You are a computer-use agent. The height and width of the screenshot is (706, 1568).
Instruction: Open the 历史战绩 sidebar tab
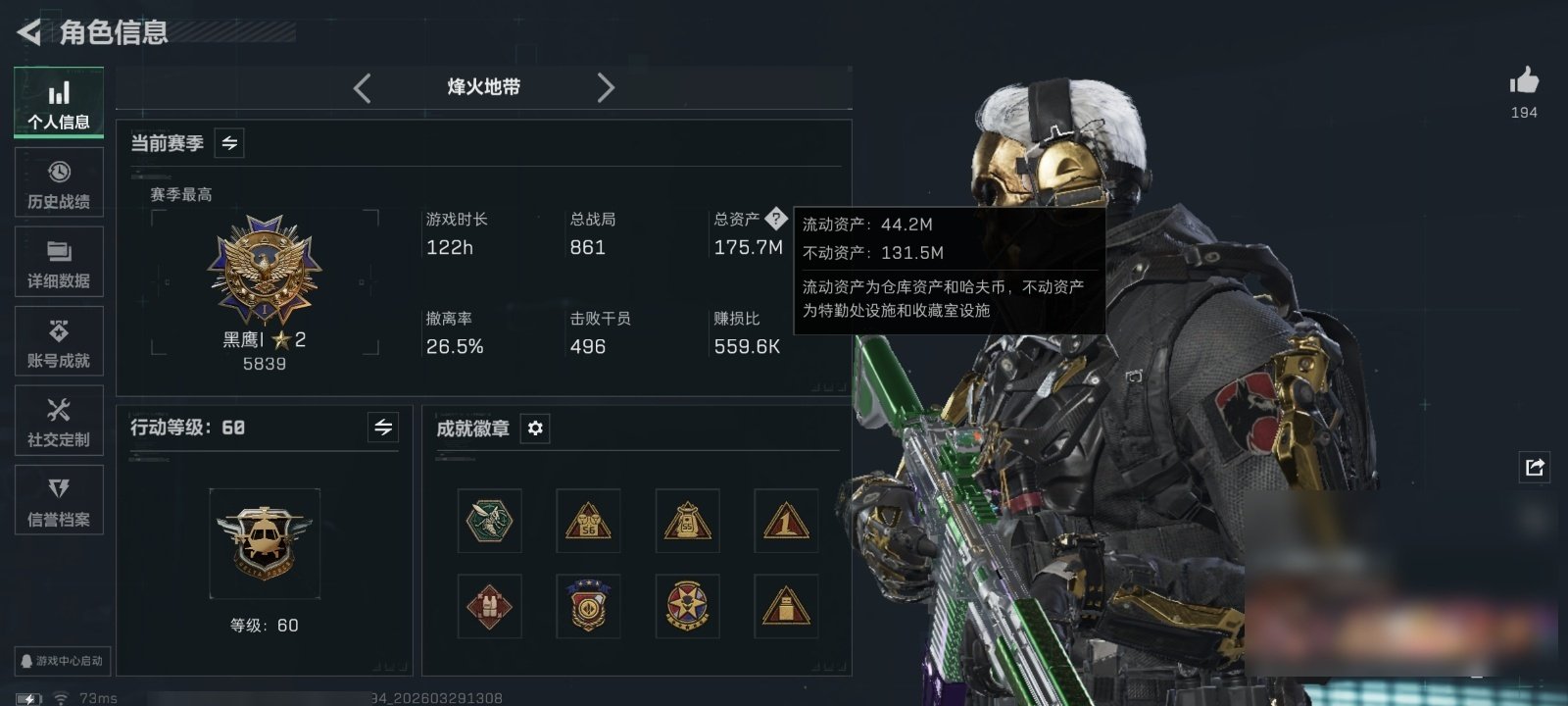[x=59, y=182]
